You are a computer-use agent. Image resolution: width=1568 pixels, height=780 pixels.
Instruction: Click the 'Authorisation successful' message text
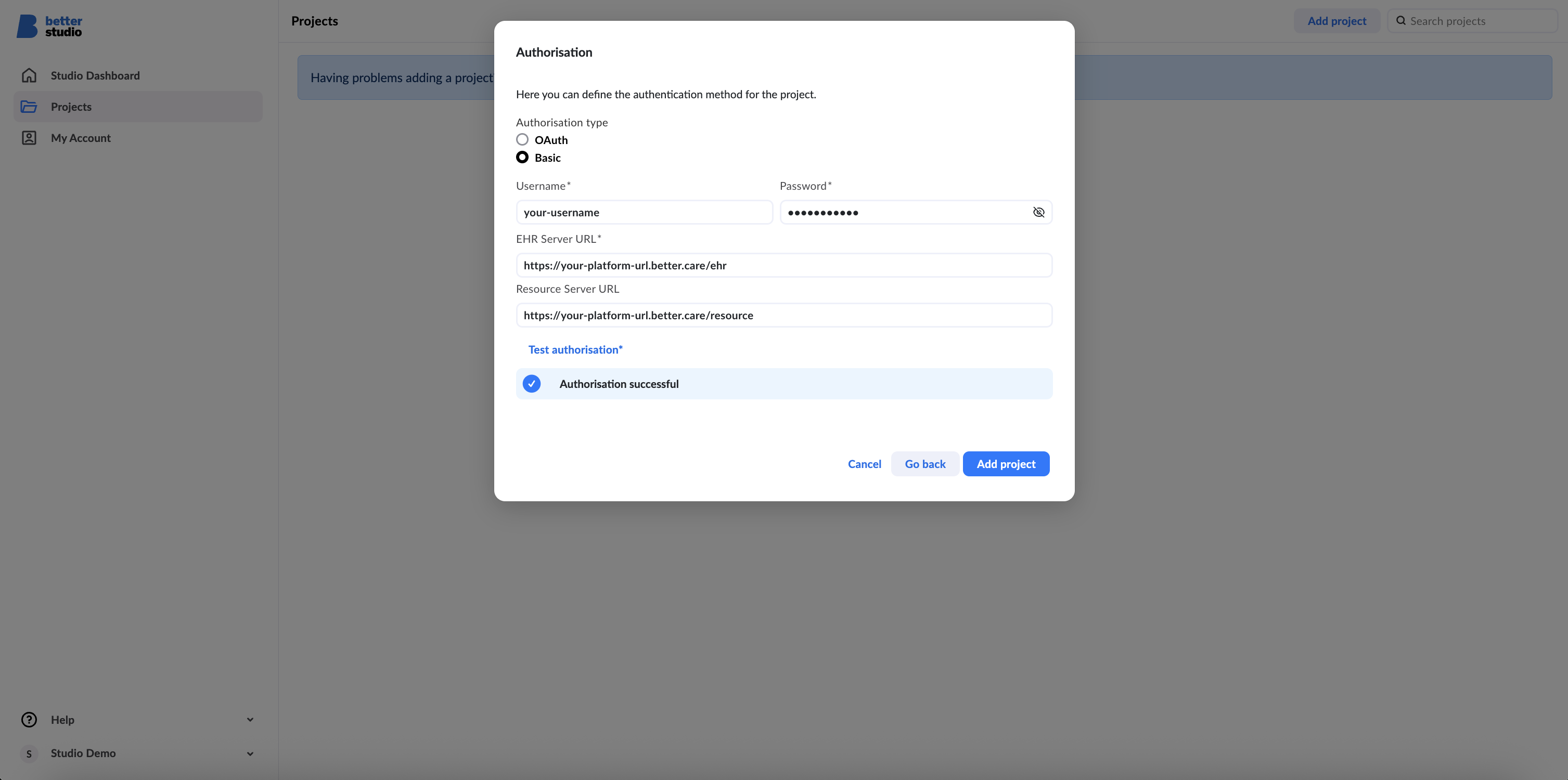pos(619,384)
